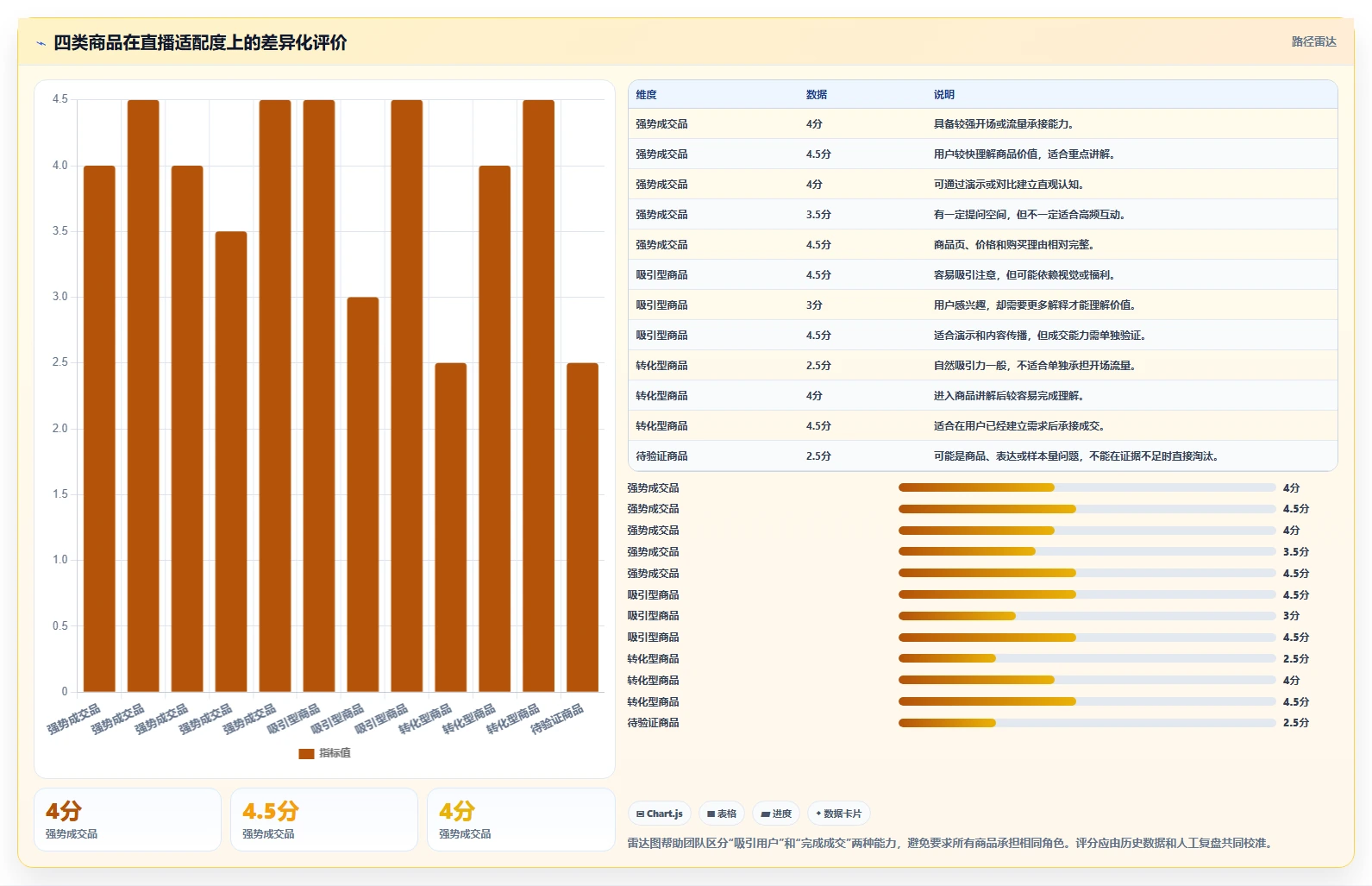Click the progress bar for 吸引型商品 3分

click(1087, 616)
